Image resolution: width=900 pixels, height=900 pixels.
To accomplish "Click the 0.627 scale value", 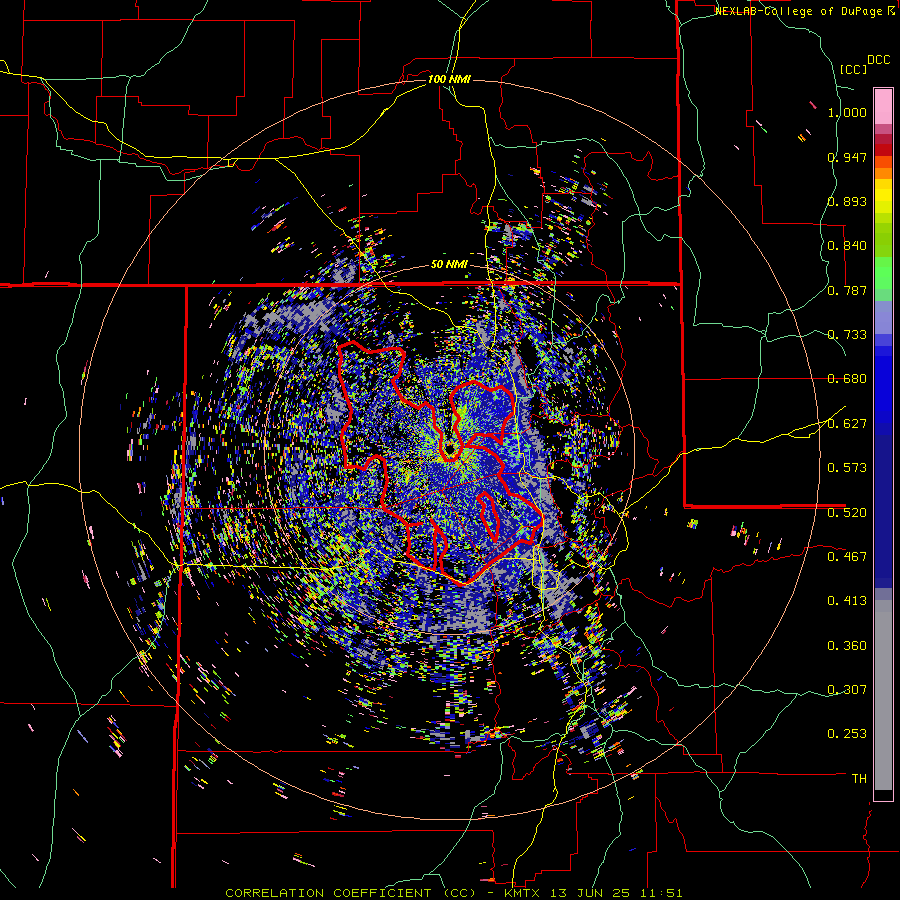I will click(x=847, y=424).
